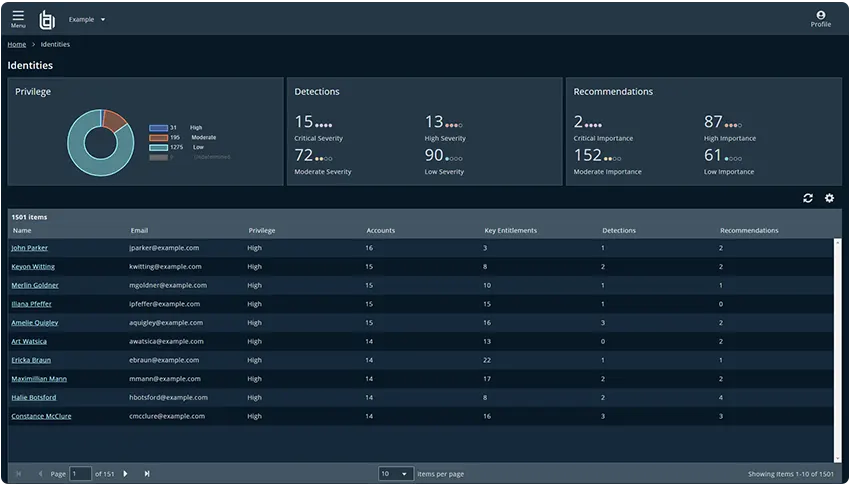
Task: Sort by Recommendations column header
Action: click(x=749, y=230)
